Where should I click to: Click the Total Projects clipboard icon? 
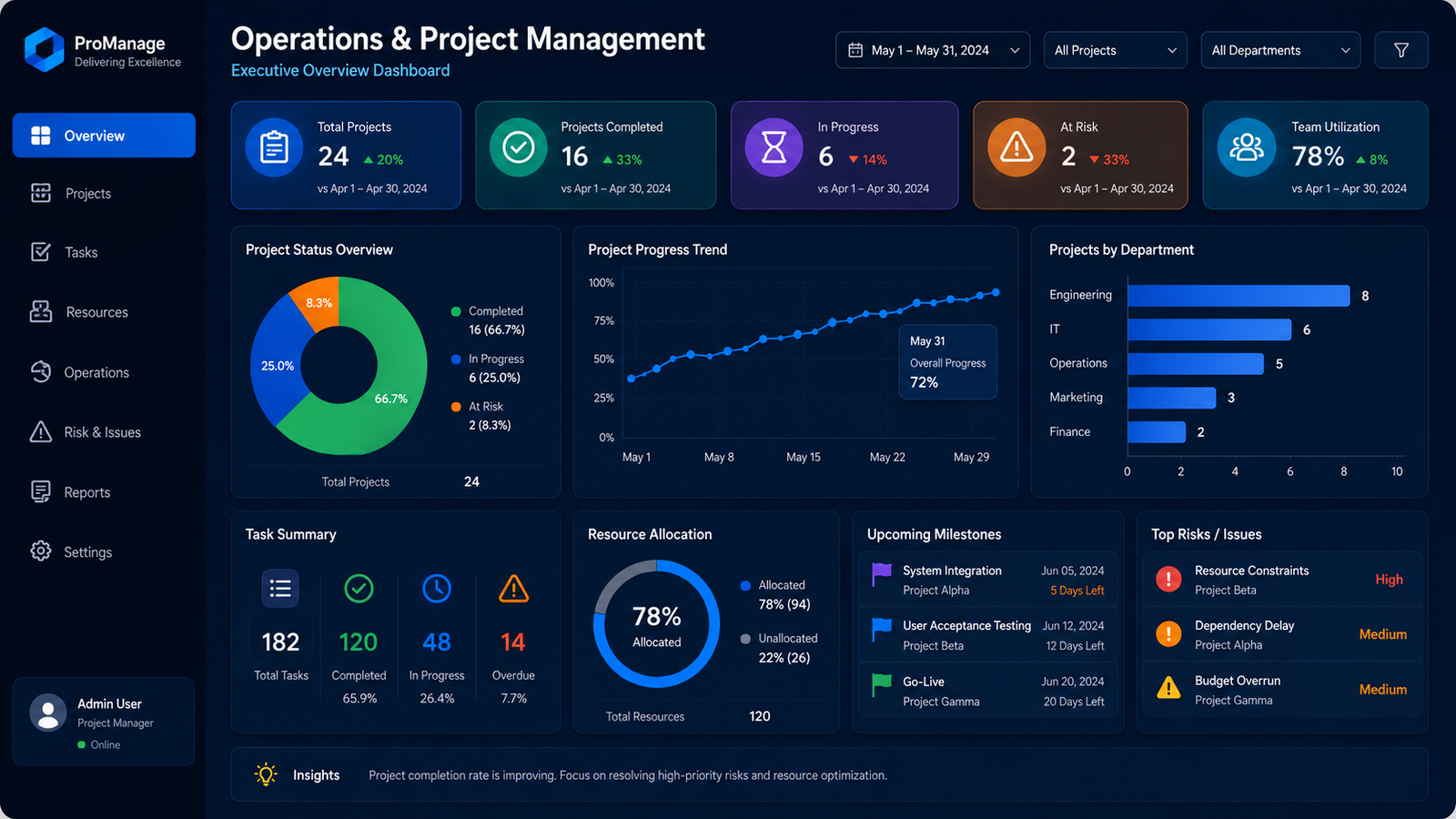coord(274,147)
